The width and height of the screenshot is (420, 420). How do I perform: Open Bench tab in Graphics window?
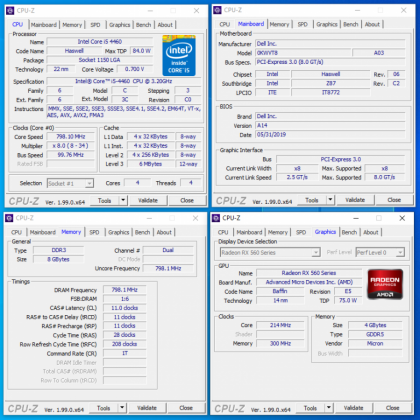pyautogui.click(x=349, y=232)
